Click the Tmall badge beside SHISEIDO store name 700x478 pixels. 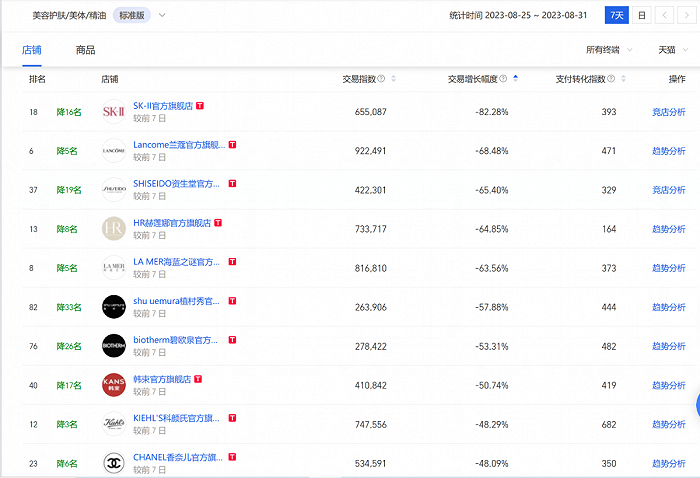[233, 183]
